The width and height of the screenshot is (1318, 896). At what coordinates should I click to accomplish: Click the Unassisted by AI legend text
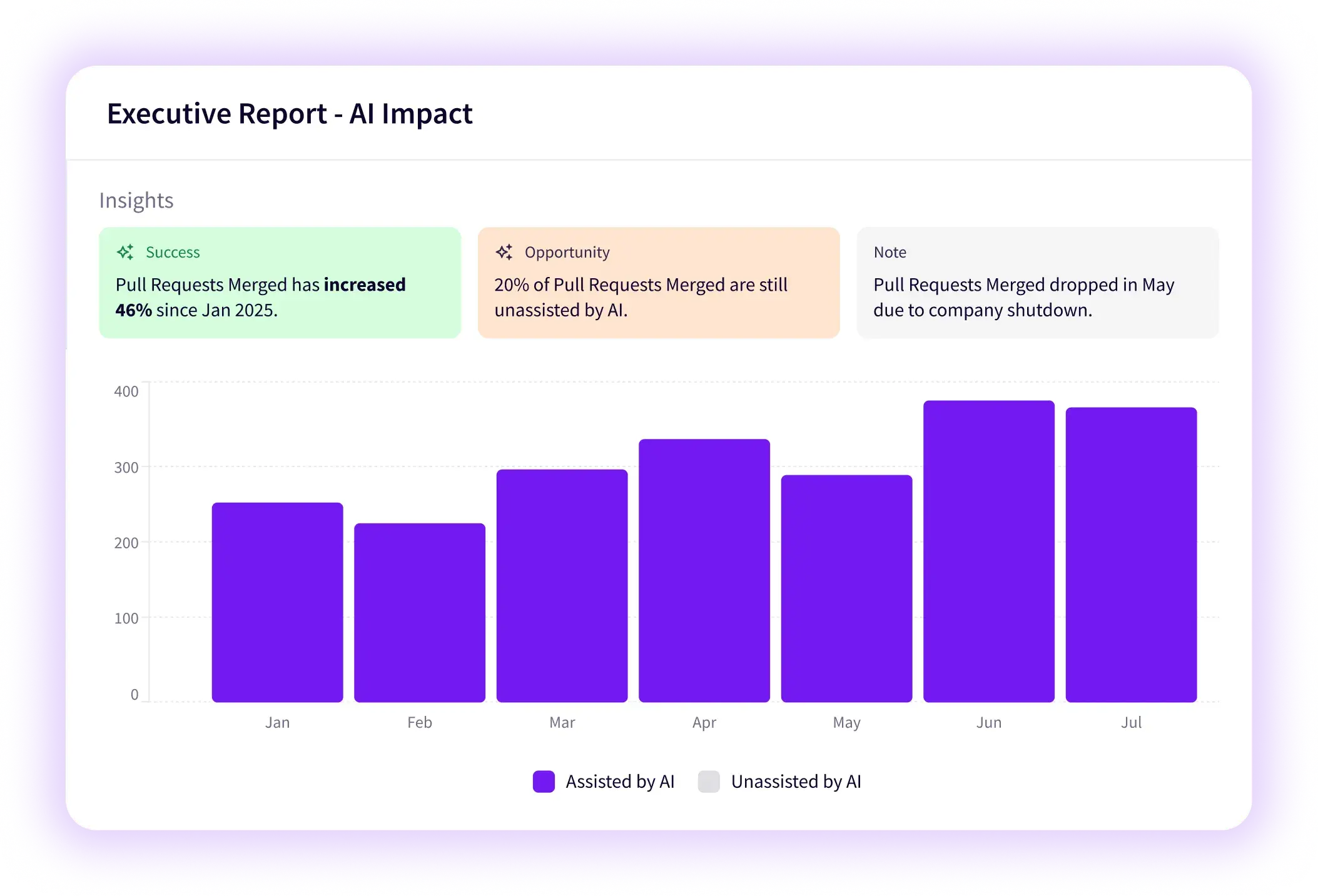[x=797, y=781]
